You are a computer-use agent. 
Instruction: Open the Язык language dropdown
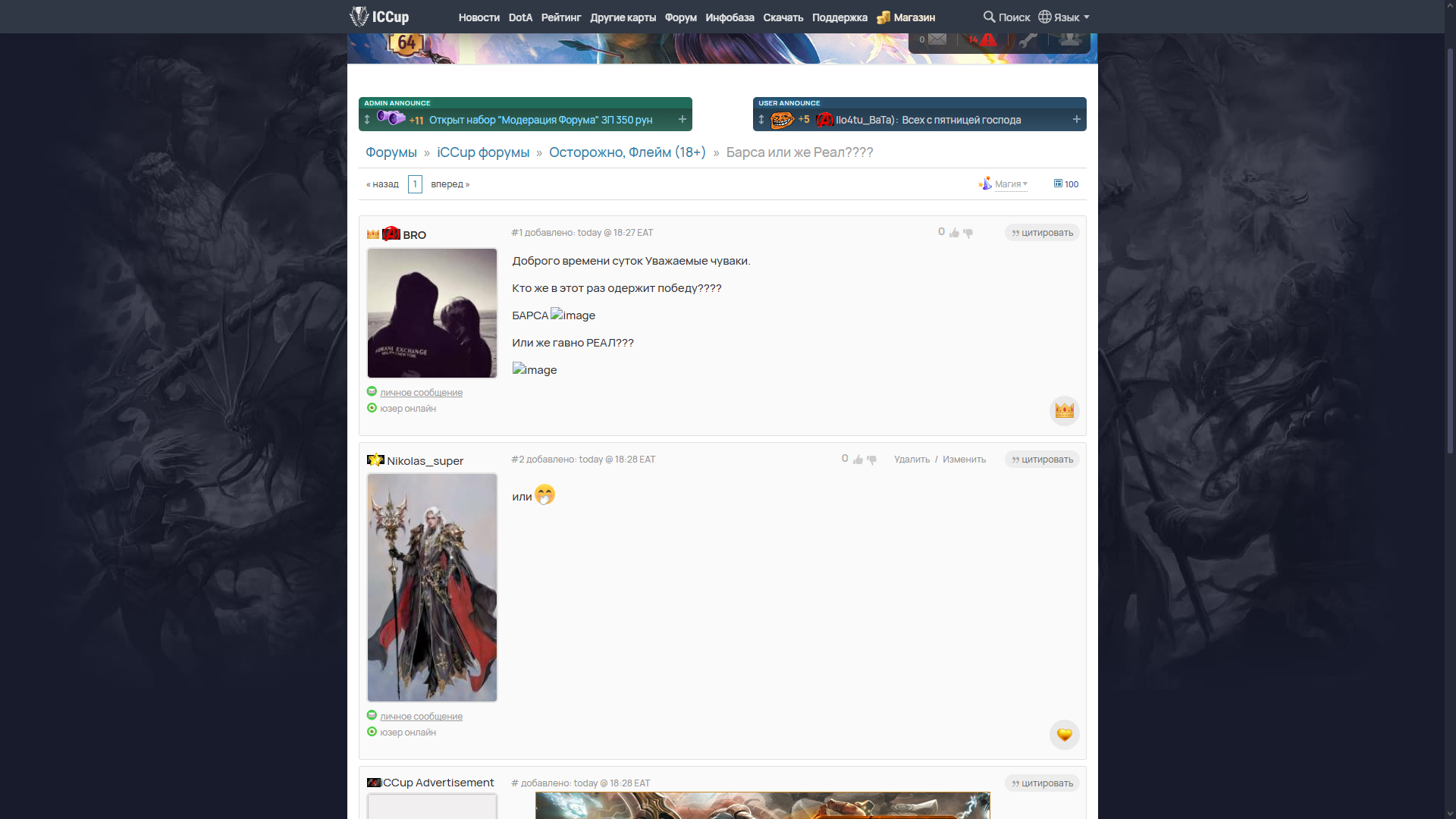(1064, 17)
